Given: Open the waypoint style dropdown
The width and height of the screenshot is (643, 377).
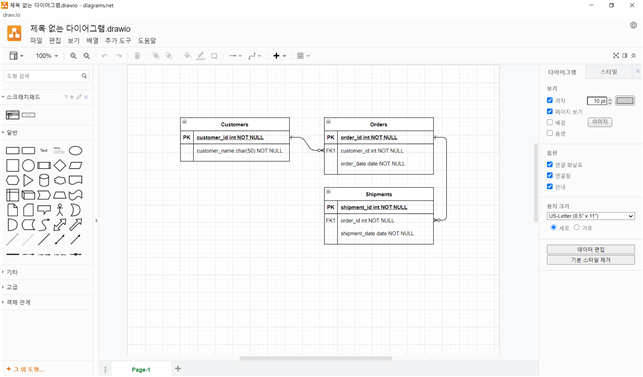Looking at the screenshot, I should click(255, 56).
